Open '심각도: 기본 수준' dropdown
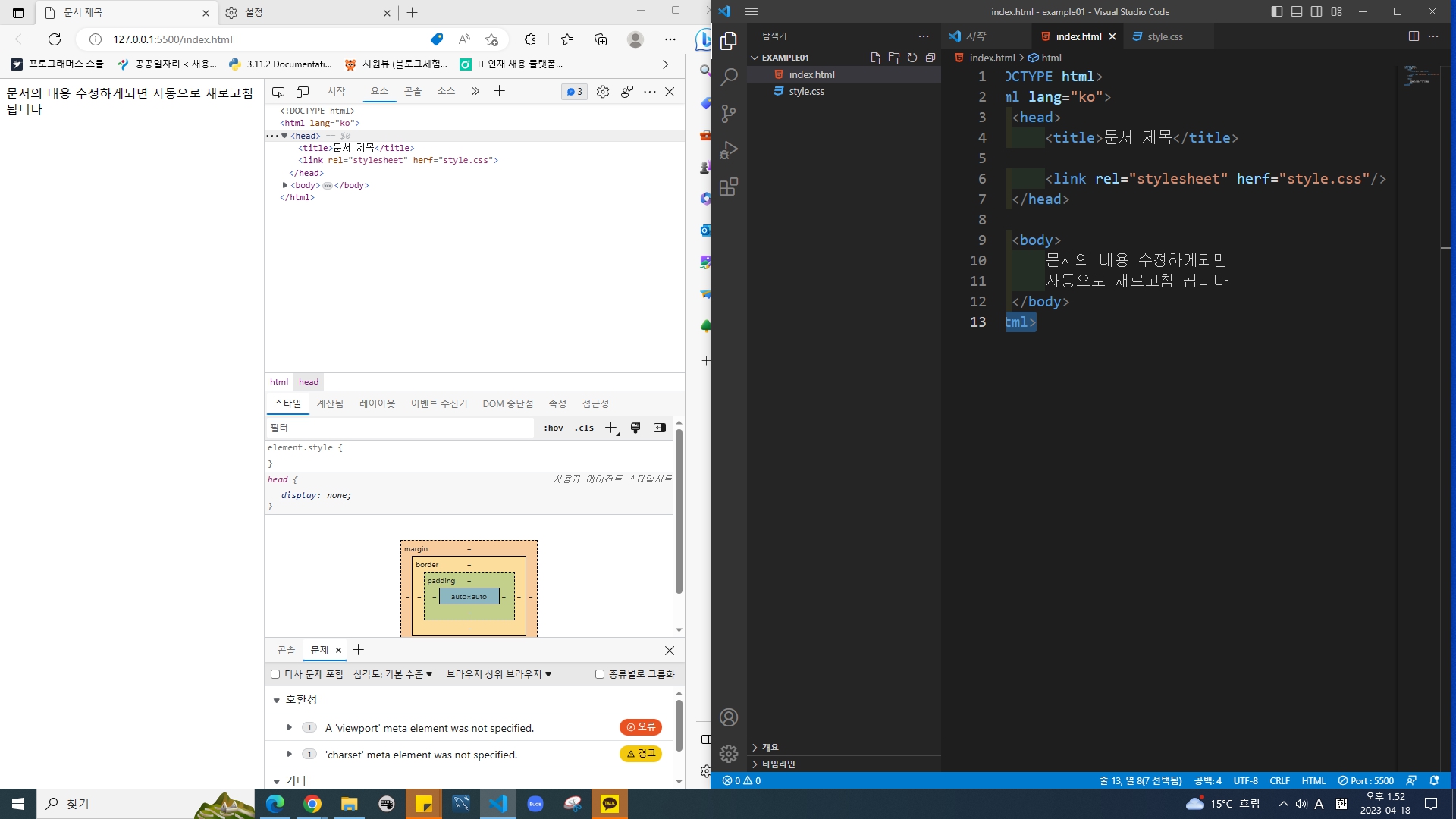The width and height of the screenshot is (1456, 819). pos(393,674)
